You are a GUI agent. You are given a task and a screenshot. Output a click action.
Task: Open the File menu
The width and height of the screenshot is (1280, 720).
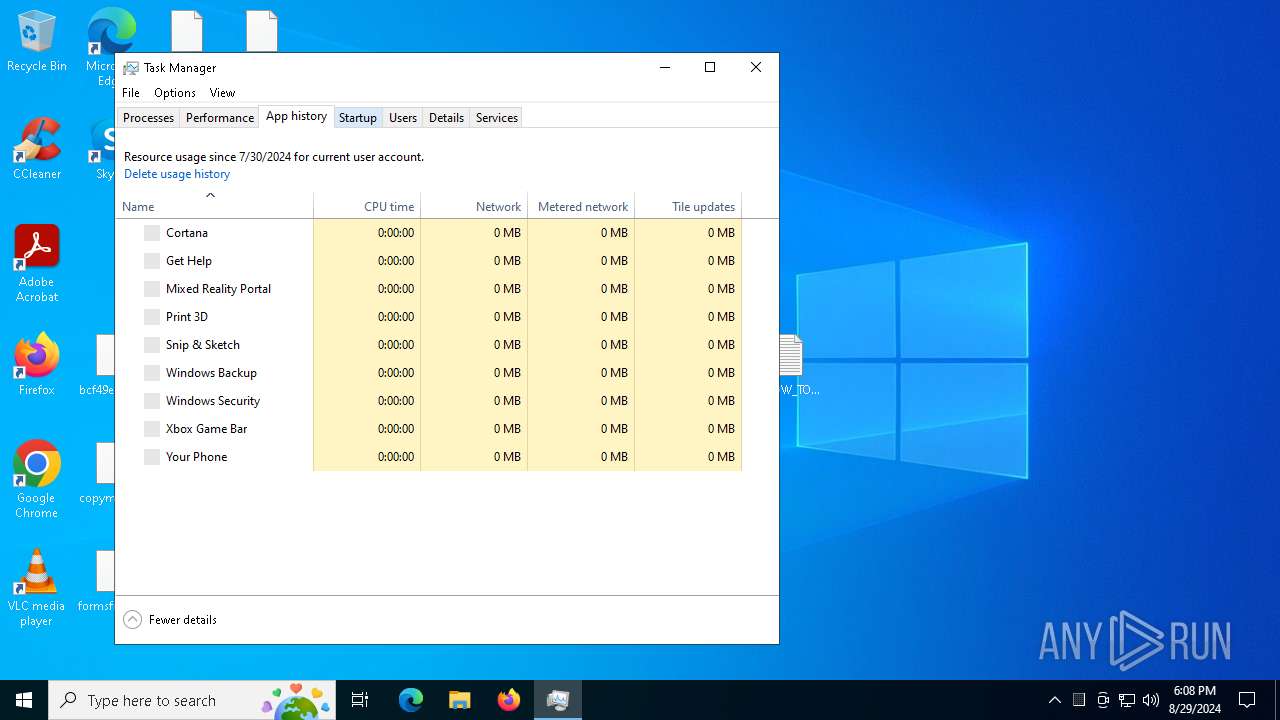tap(131, 93)
